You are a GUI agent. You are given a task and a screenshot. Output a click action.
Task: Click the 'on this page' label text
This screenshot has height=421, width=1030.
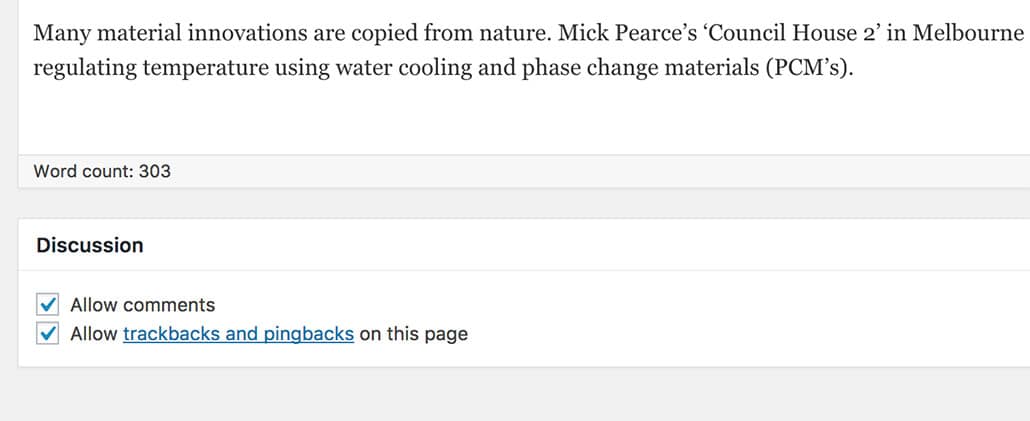[x=413, y=334]
